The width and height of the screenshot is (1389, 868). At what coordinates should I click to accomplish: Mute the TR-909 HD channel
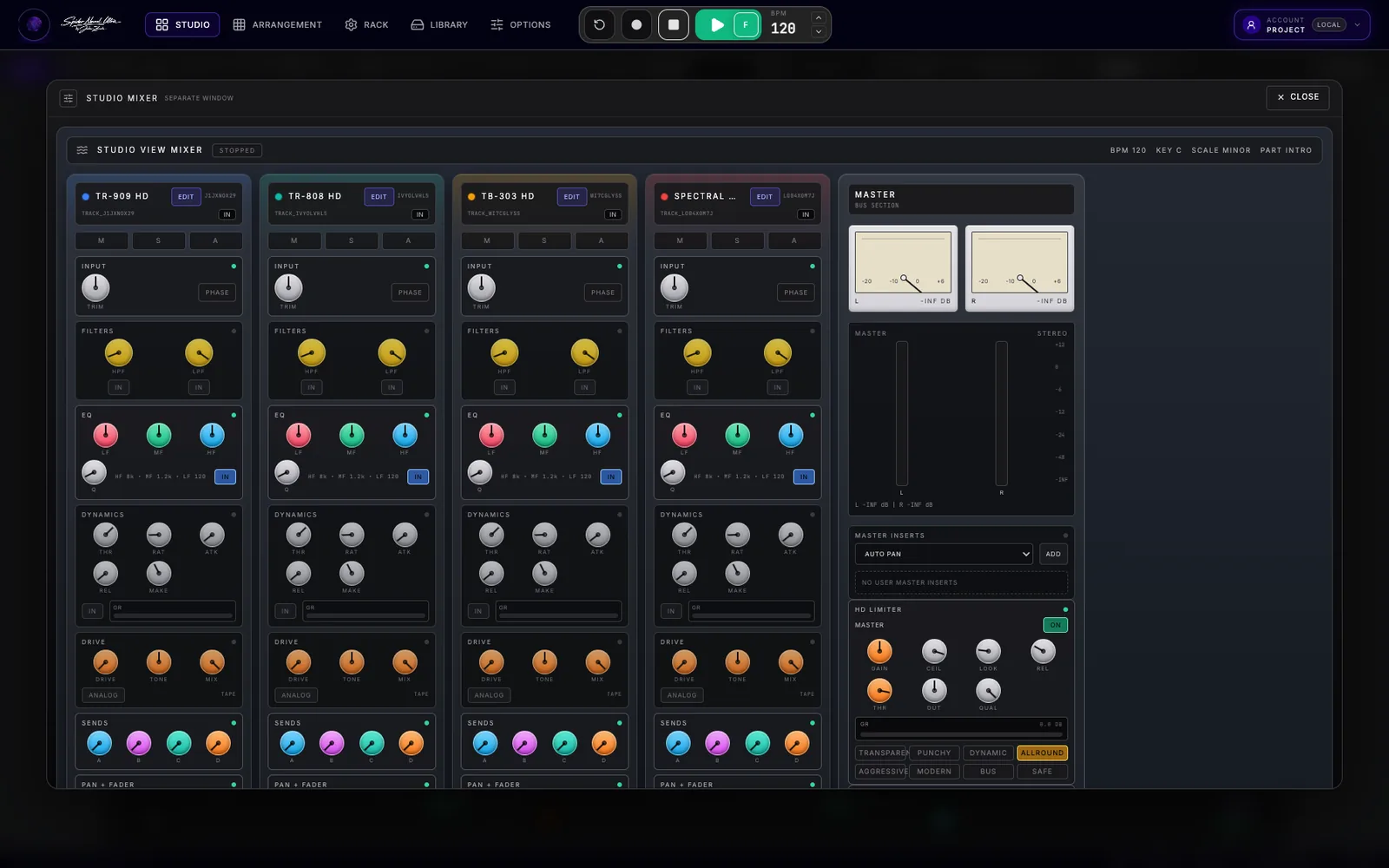(x=102, y=240)
